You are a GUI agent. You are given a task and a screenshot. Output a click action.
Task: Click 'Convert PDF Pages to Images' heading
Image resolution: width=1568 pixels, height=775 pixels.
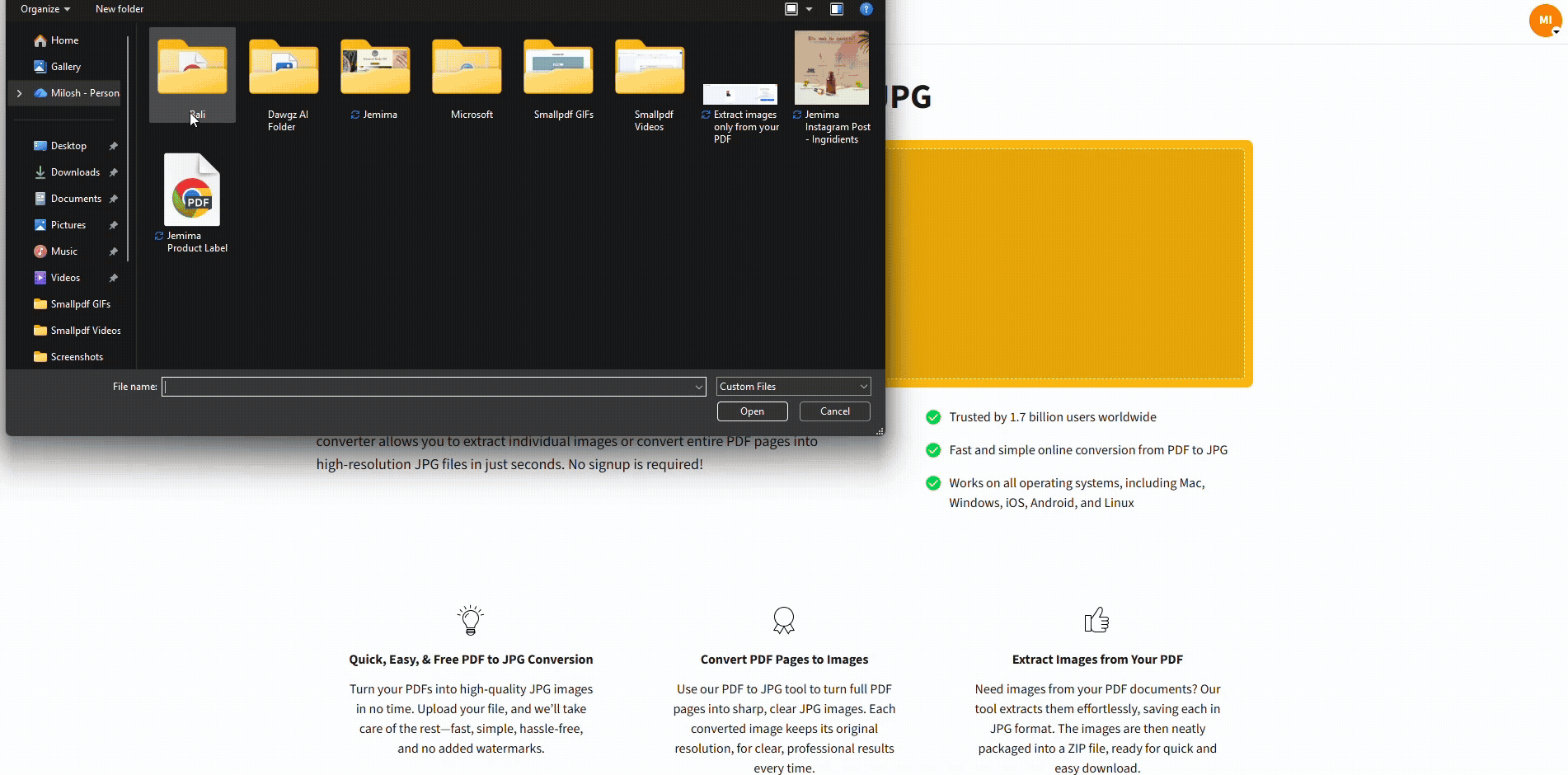[784, 660]
